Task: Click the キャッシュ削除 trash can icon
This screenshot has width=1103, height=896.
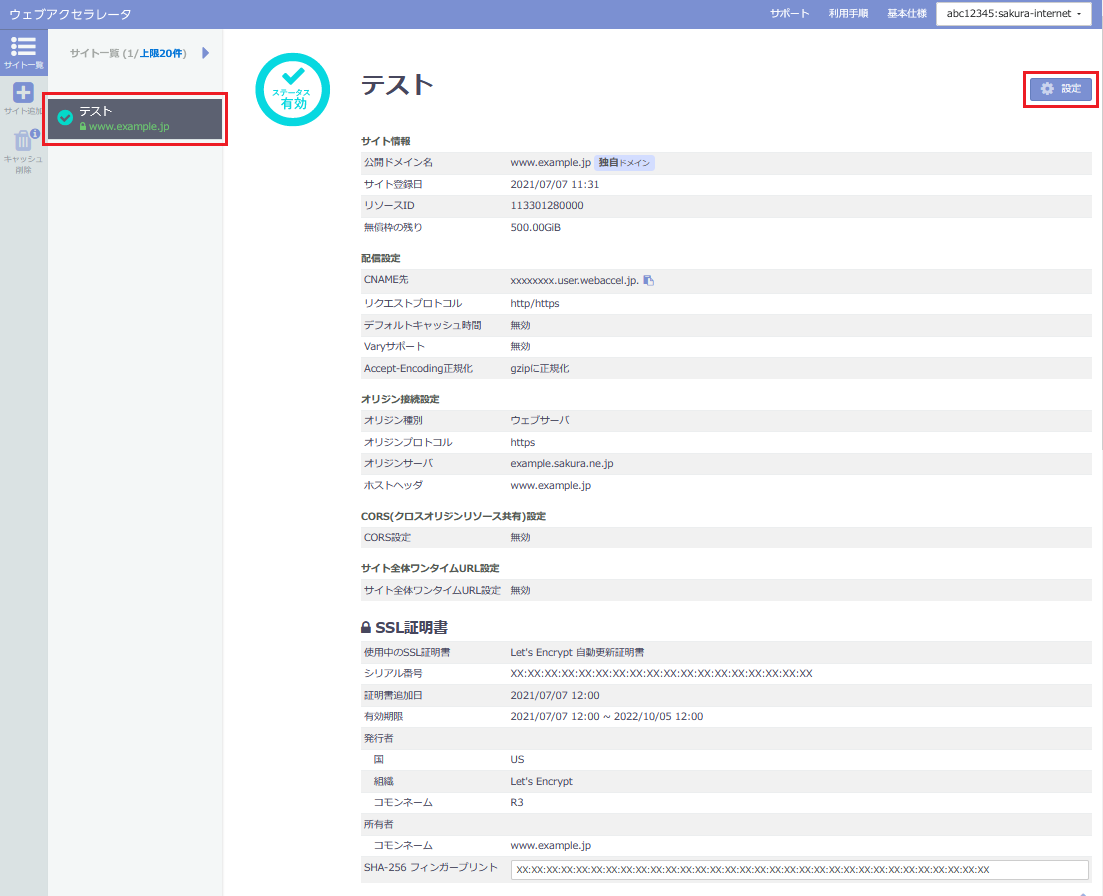Action: [x=23, y=142]
